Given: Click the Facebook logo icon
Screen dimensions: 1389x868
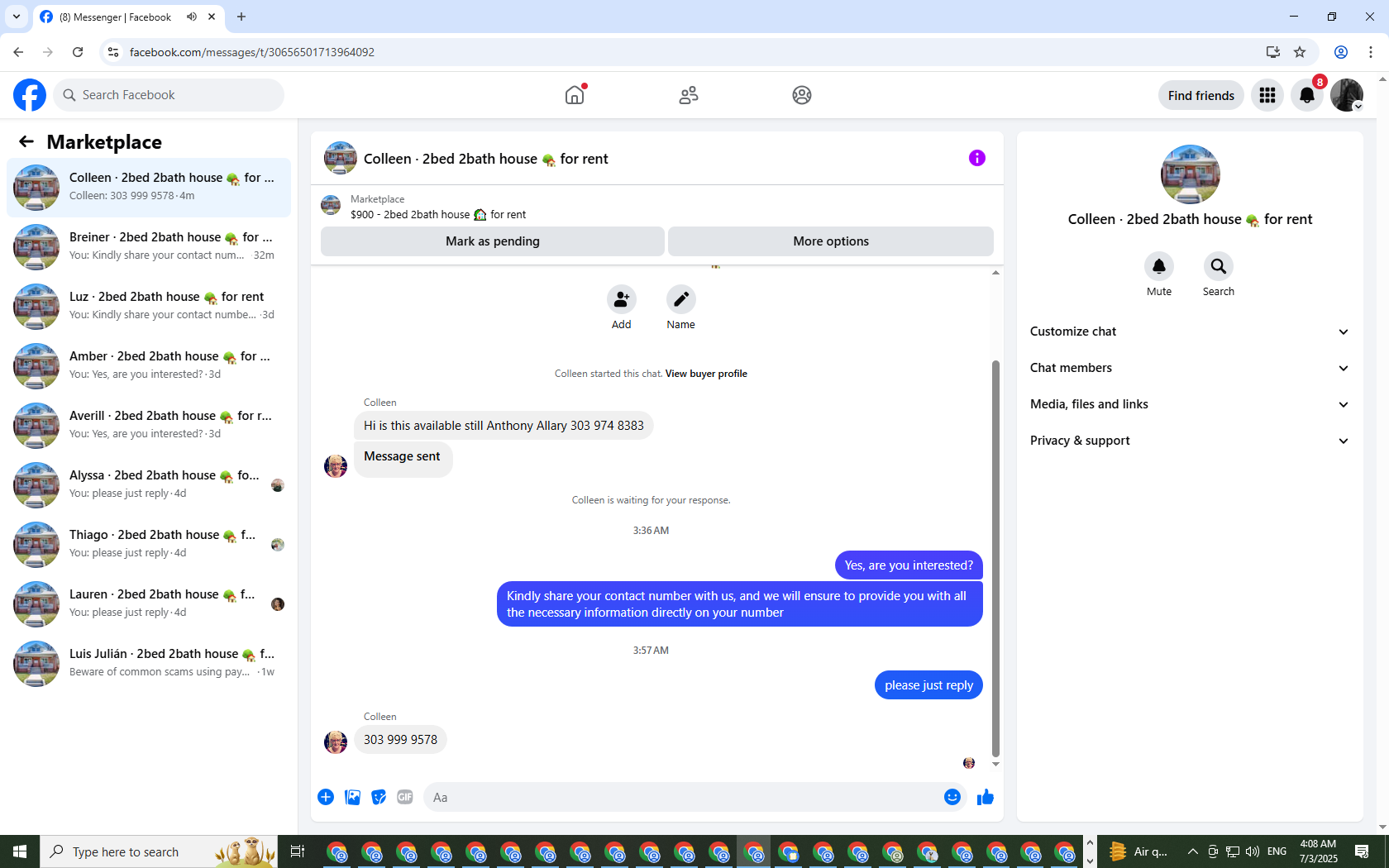Looking at the screenshot, I should click(30, 95).
